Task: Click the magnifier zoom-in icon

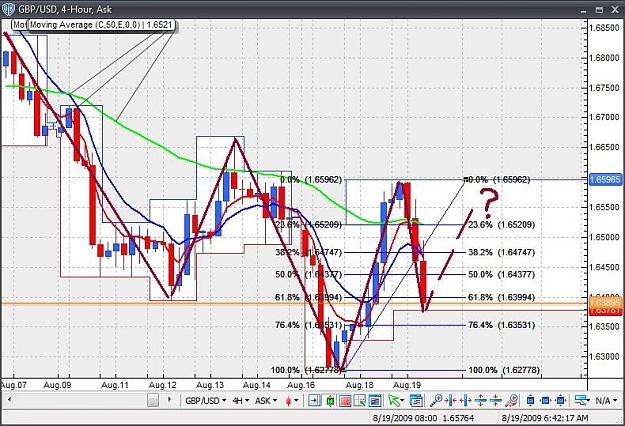Action: (436, 400)
